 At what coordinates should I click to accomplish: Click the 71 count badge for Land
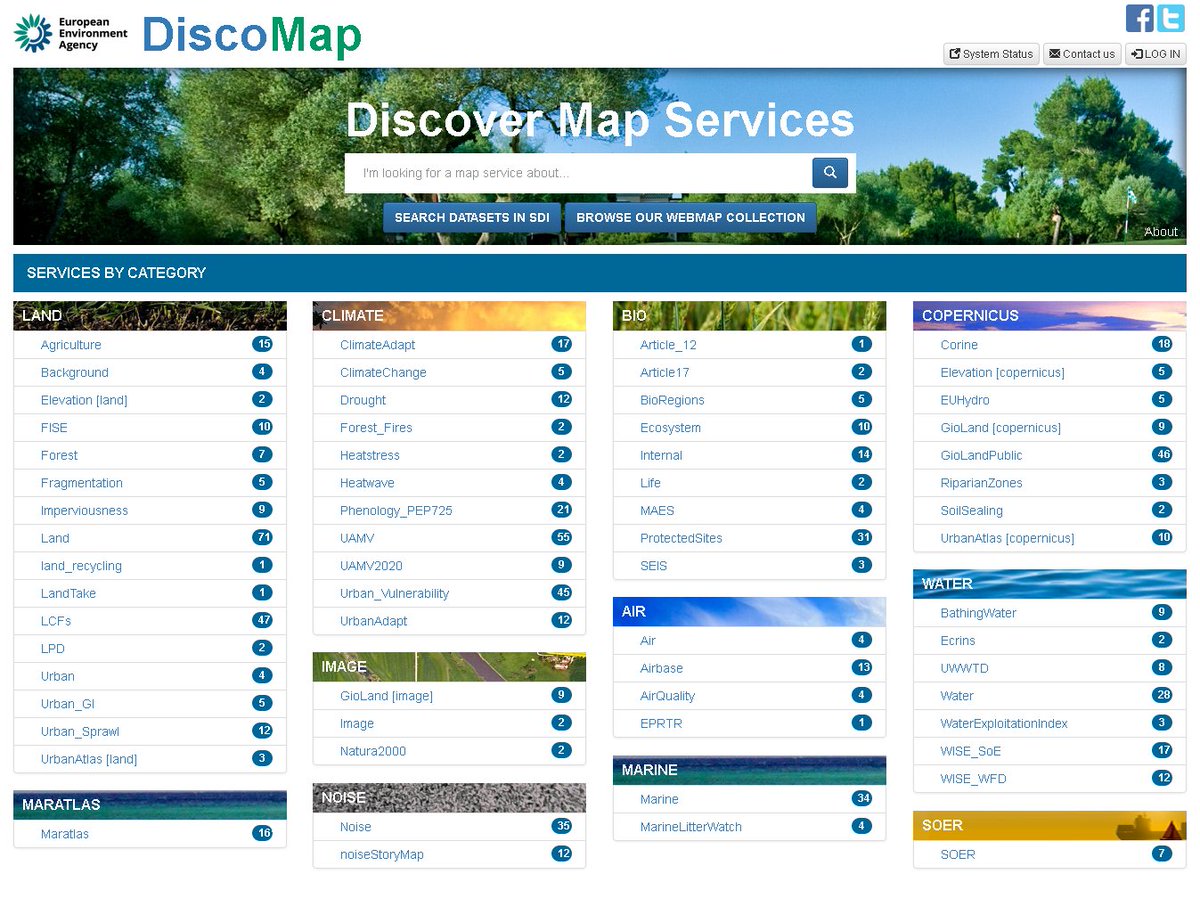click(x=262, y=538)
